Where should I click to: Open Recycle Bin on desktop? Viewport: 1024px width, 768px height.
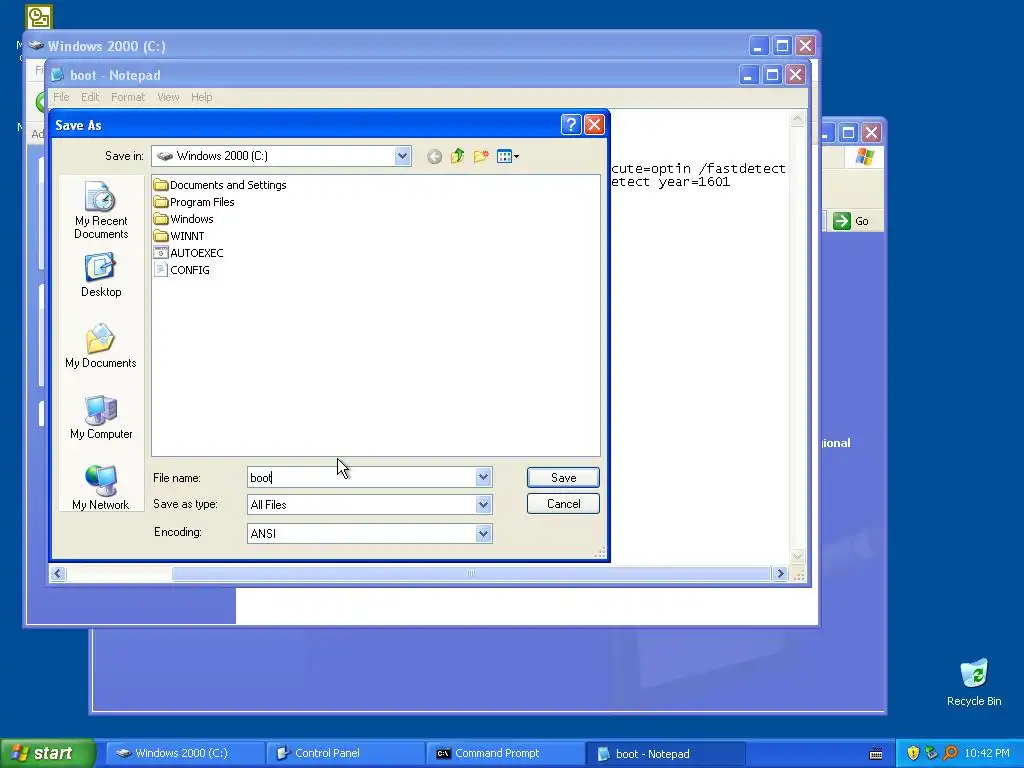[974, 682]
